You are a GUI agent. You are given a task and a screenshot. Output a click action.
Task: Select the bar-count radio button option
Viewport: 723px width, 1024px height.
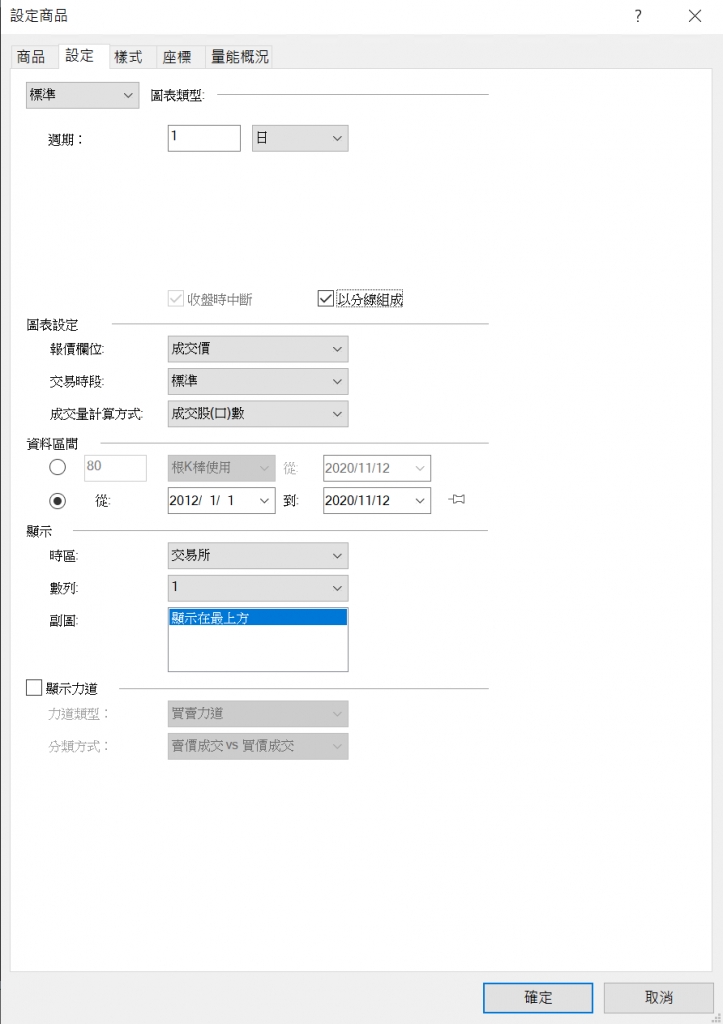coord(58,467)
